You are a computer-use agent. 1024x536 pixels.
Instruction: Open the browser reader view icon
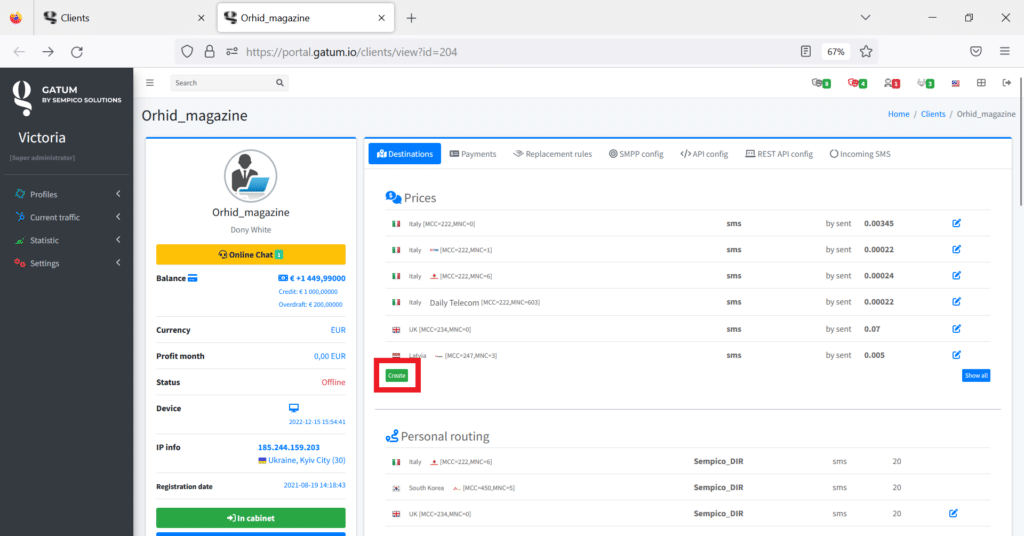pyautogui.click(x=806, y=52)
